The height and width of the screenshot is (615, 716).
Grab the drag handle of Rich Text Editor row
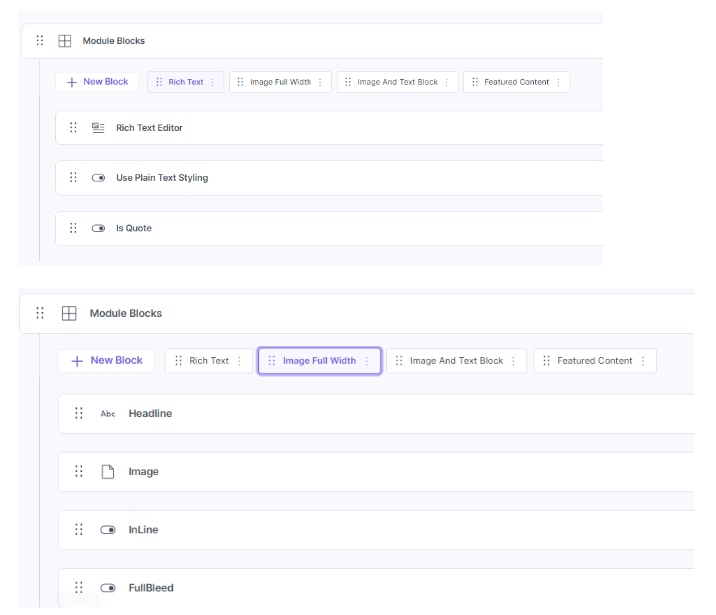coord(73,128)
